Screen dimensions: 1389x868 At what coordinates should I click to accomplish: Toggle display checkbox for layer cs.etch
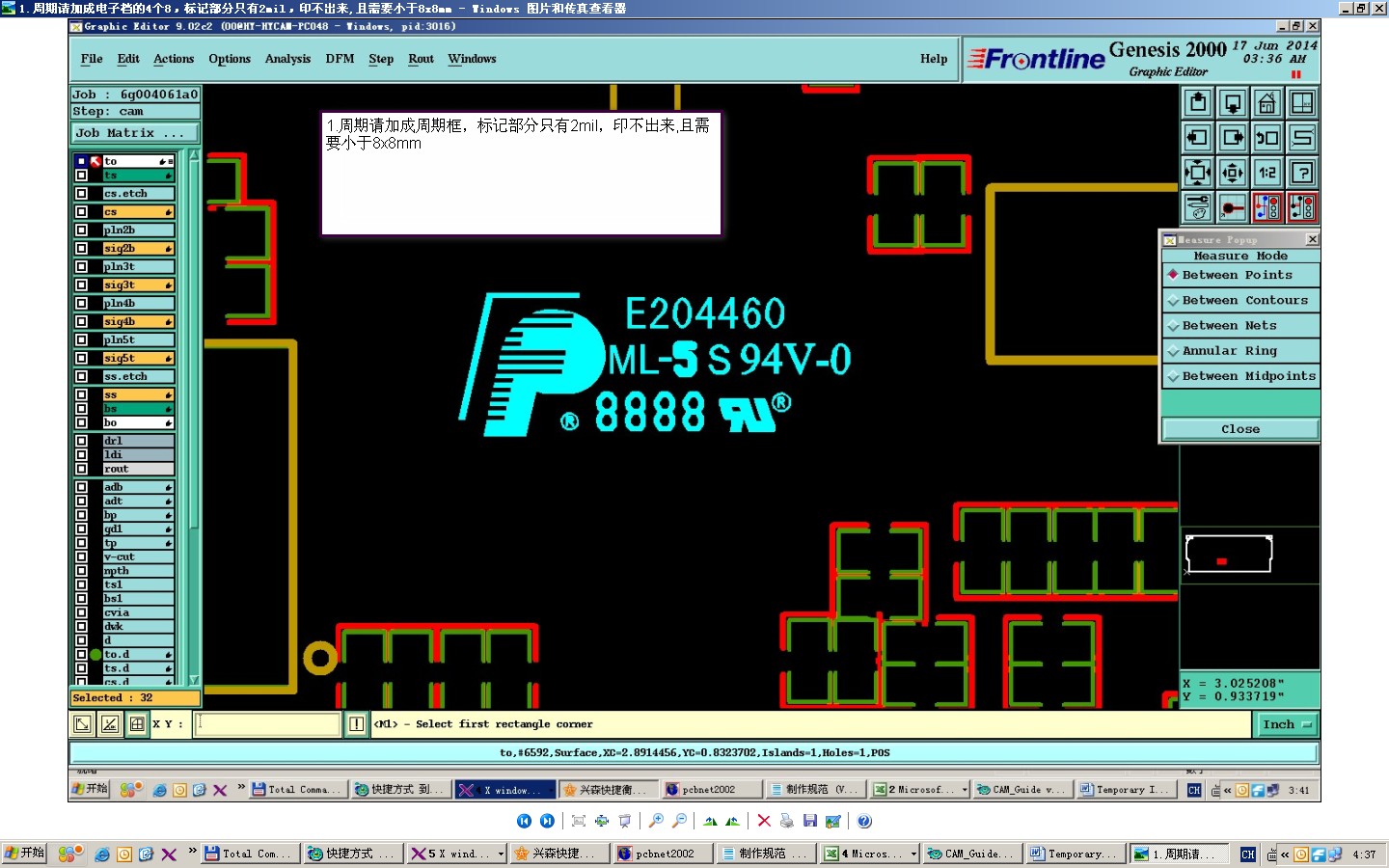(x=82, y=194)
